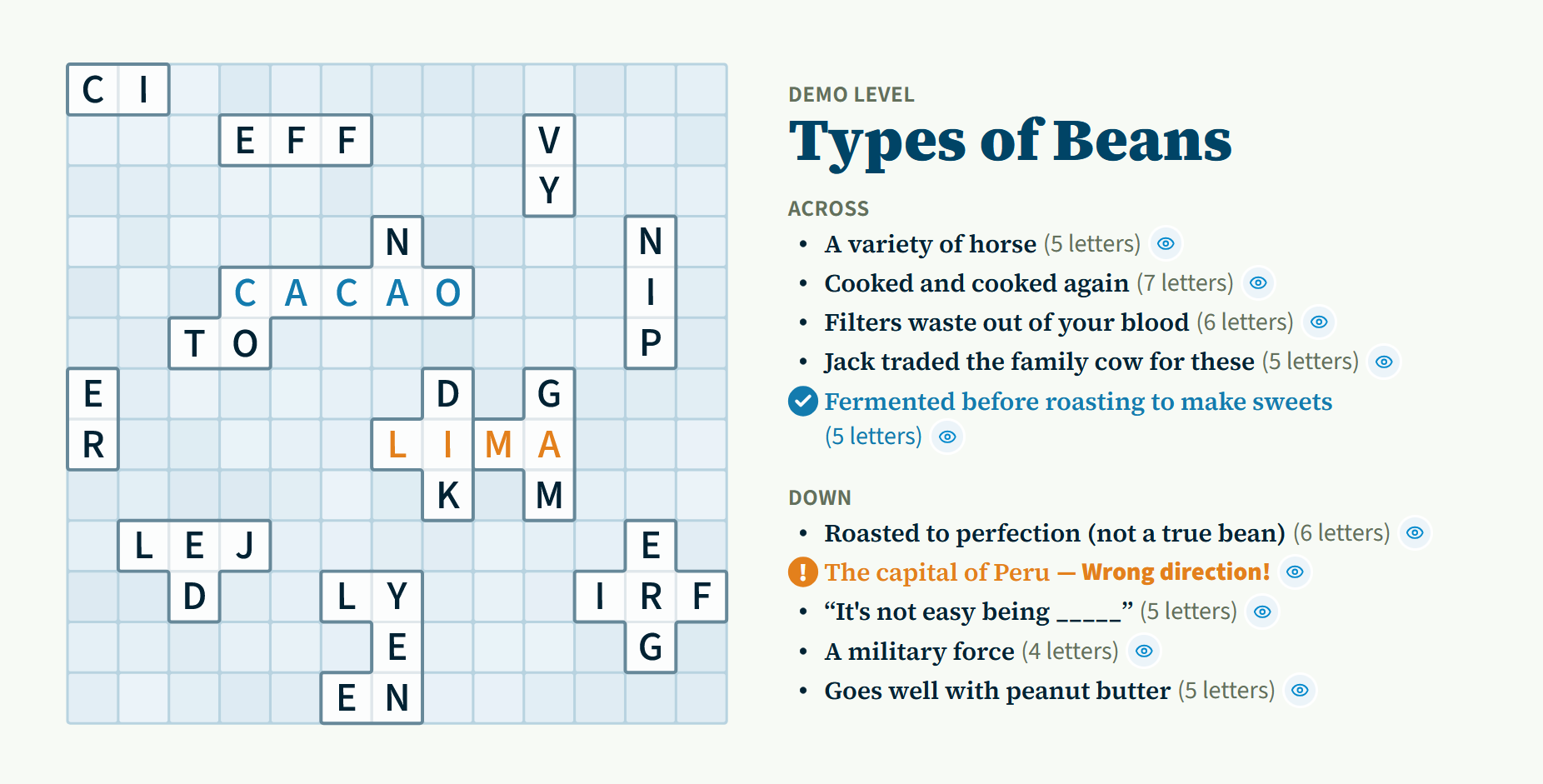
Task: Select the Y E N word at the grid bottom
Action: click(397, 646)
